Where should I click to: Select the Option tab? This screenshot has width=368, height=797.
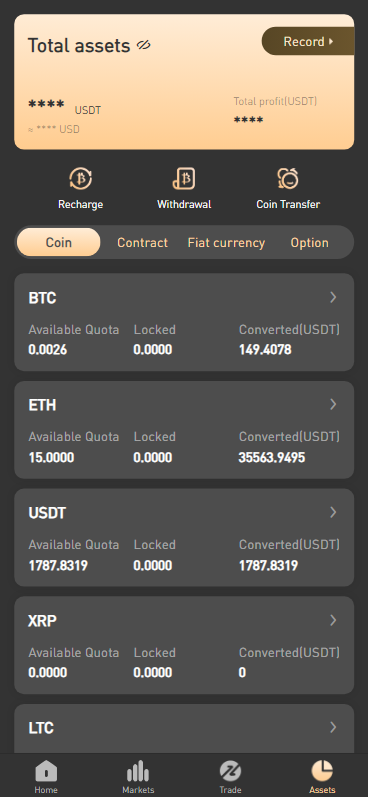coord(310,242)
